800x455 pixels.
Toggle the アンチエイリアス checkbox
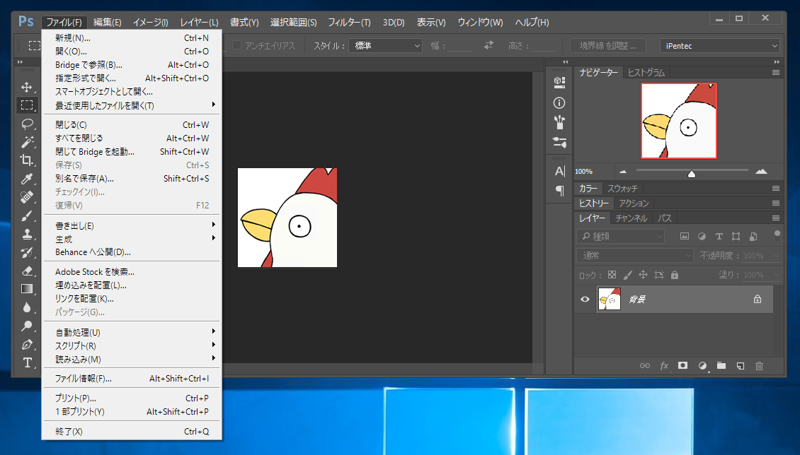click(237, 45)
